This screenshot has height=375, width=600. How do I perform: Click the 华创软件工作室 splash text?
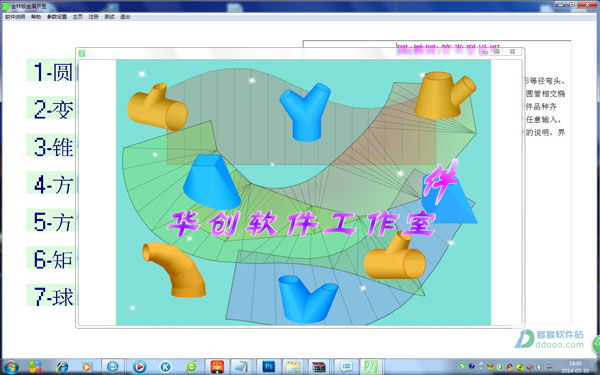point(302,223)
